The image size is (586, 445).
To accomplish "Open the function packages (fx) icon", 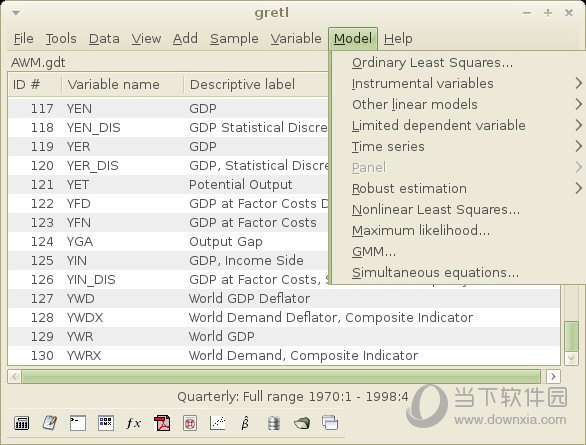I will pos(134,423).
